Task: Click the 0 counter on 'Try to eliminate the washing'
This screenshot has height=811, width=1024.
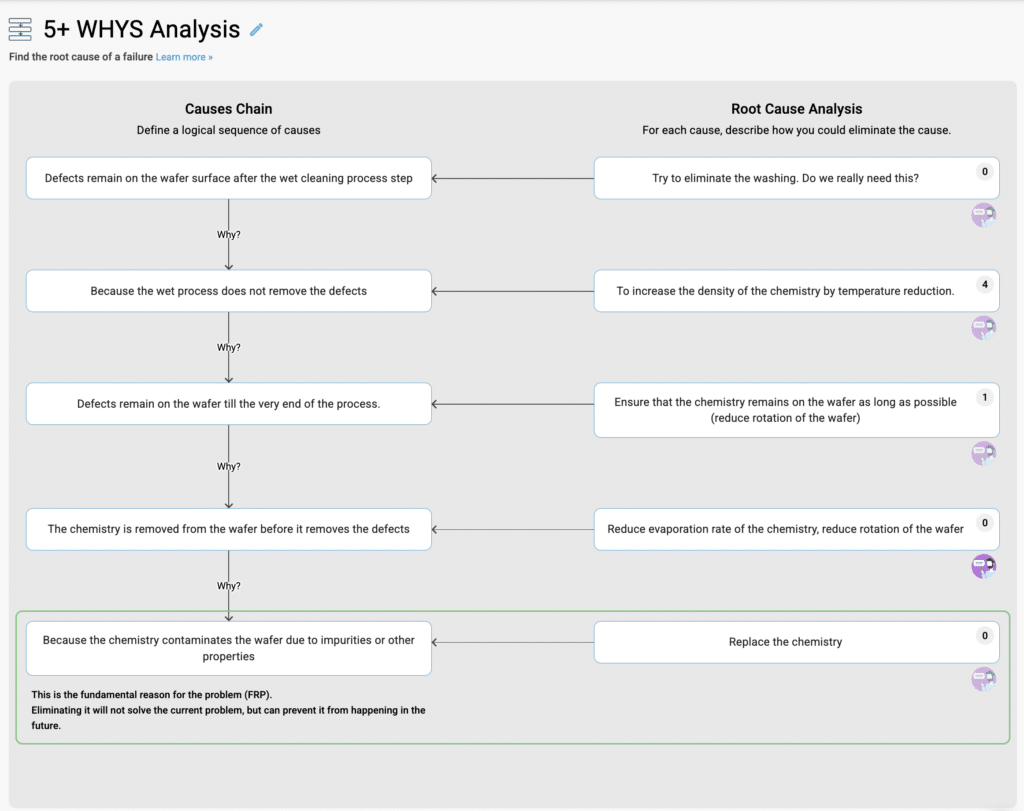Action: 985,172
